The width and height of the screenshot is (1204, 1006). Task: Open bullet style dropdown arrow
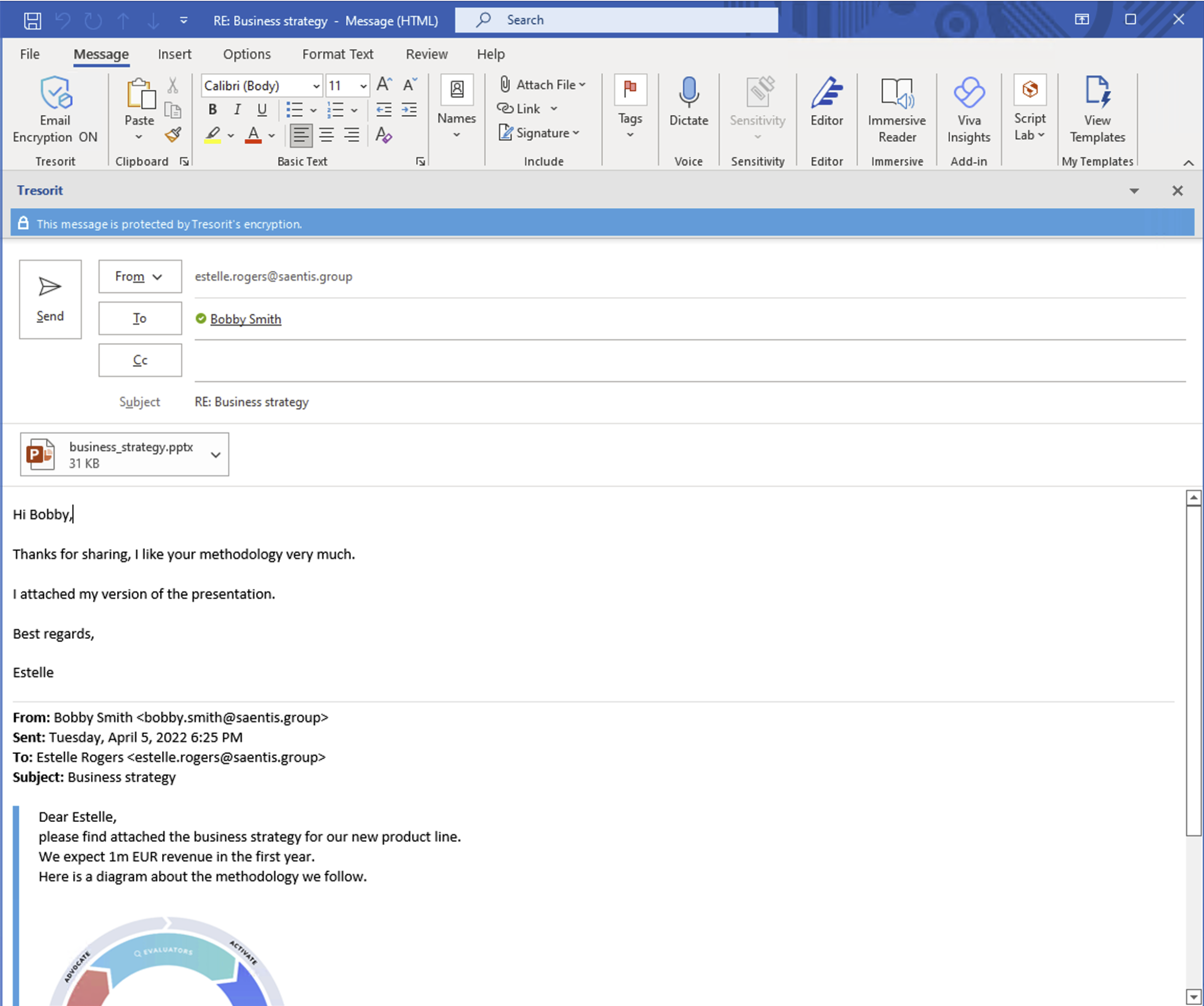(313, 110)
